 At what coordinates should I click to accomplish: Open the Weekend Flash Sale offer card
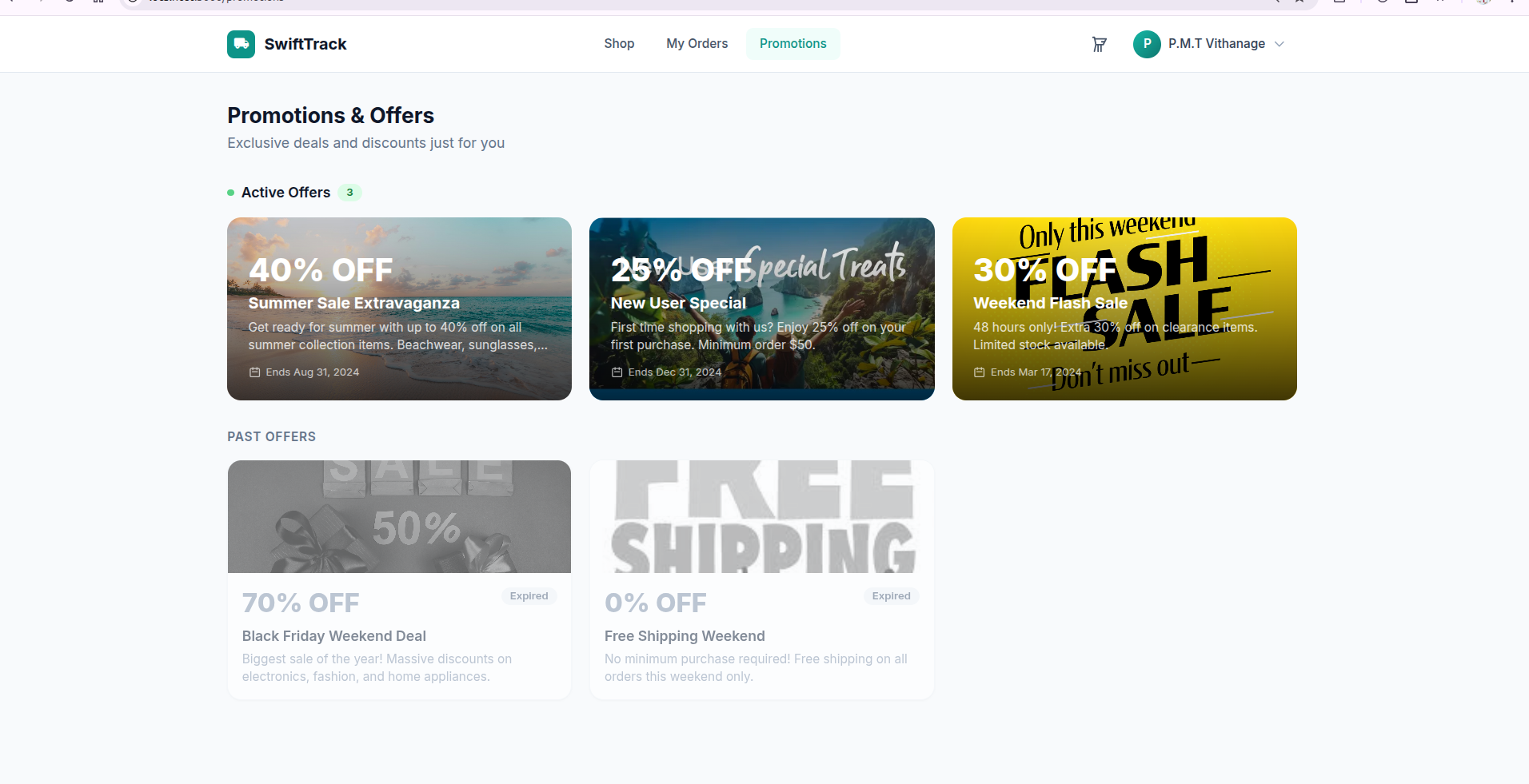[x=1124, y=308]
